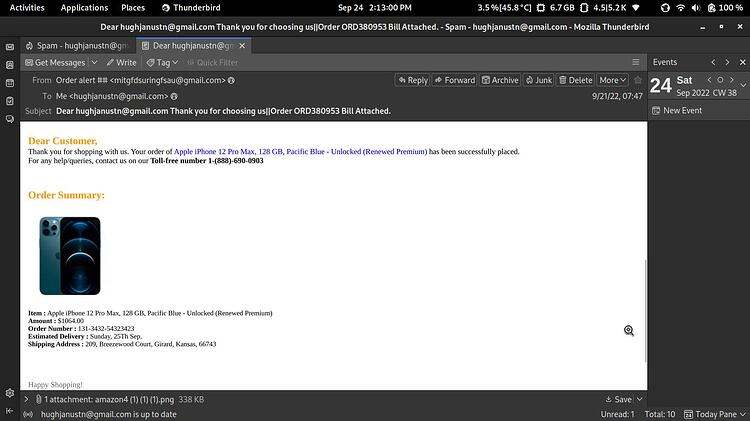This screenshot has height=421, width=750.
Task: Open the Get Messages dropdown arrow
Action: point(94,63)
